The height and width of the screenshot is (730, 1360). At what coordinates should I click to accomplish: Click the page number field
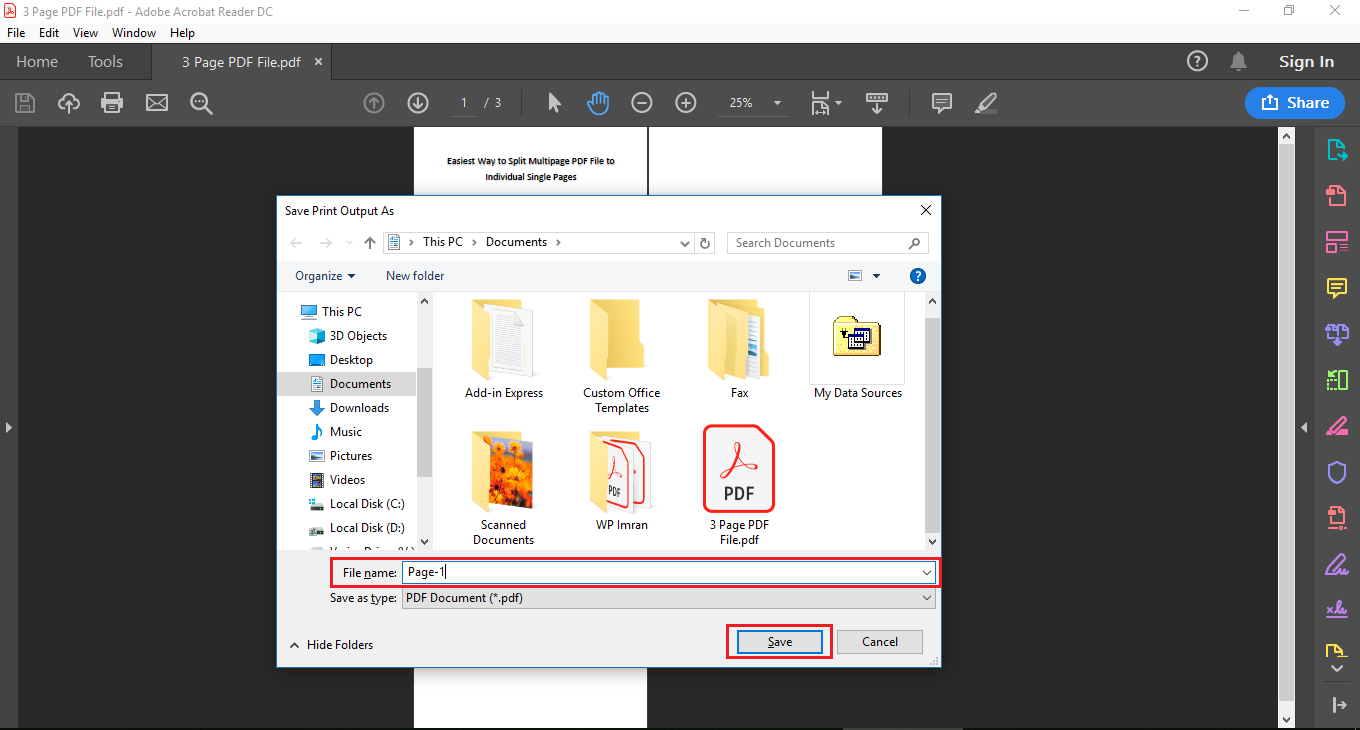(463, 103)
